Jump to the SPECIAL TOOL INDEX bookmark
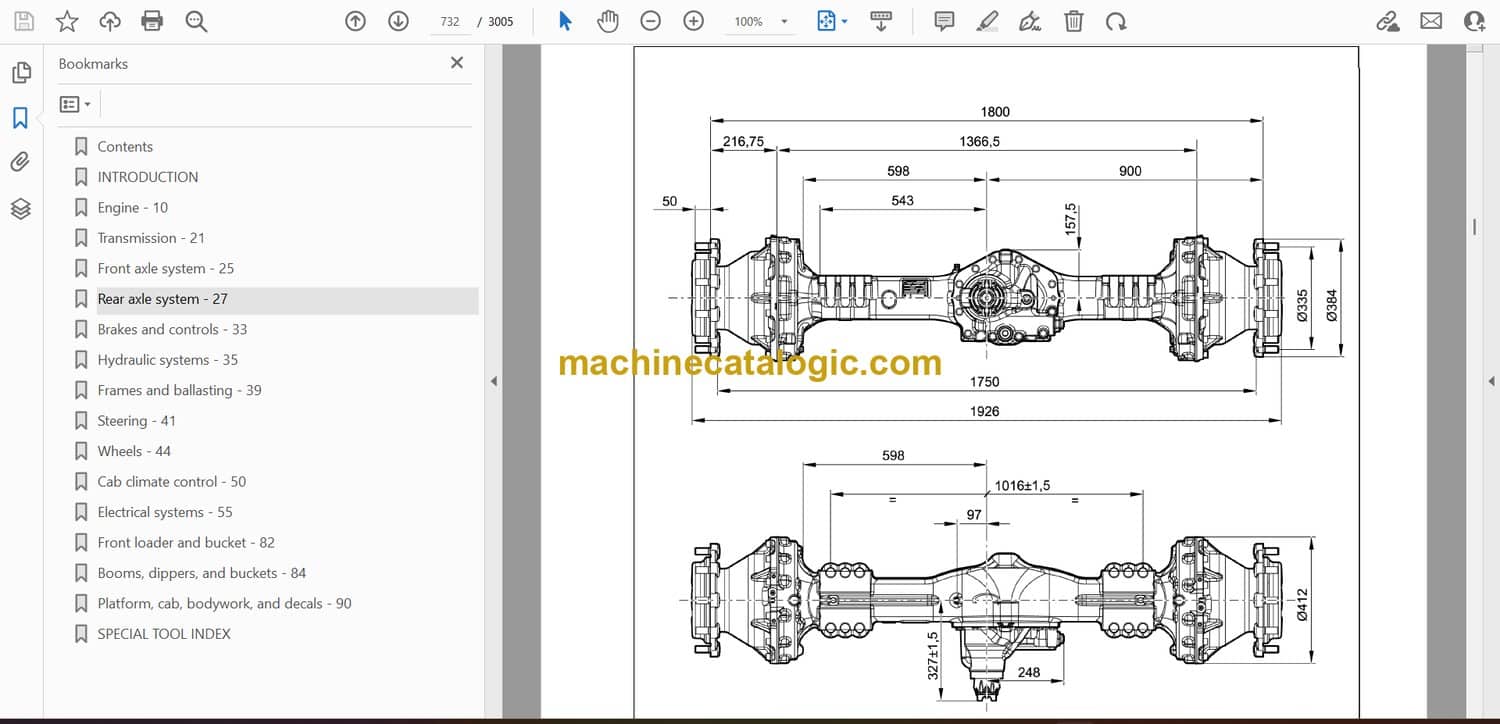Viewport: 1500px width, 724px height. tap(164, 634)
